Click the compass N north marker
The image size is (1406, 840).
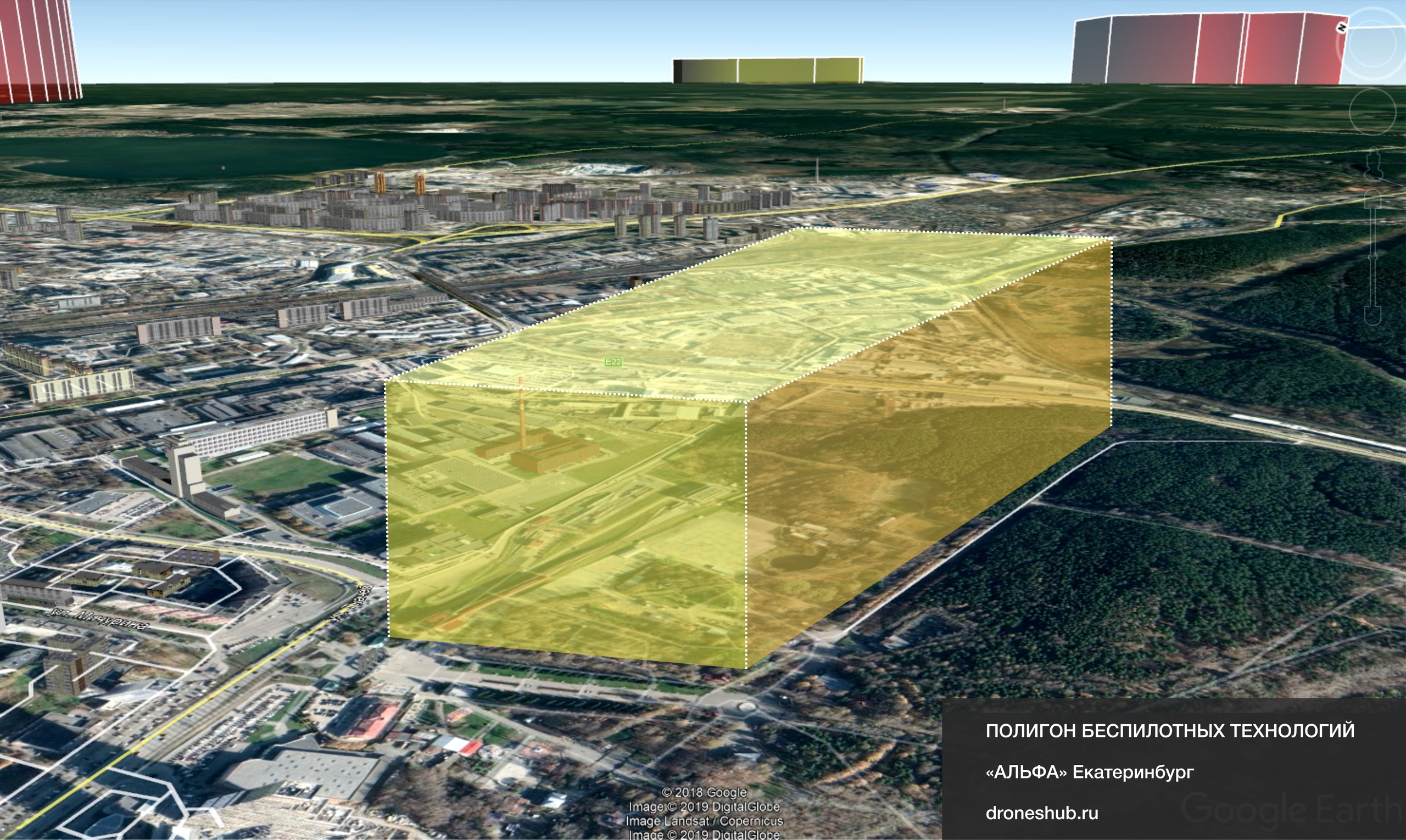1341,28
